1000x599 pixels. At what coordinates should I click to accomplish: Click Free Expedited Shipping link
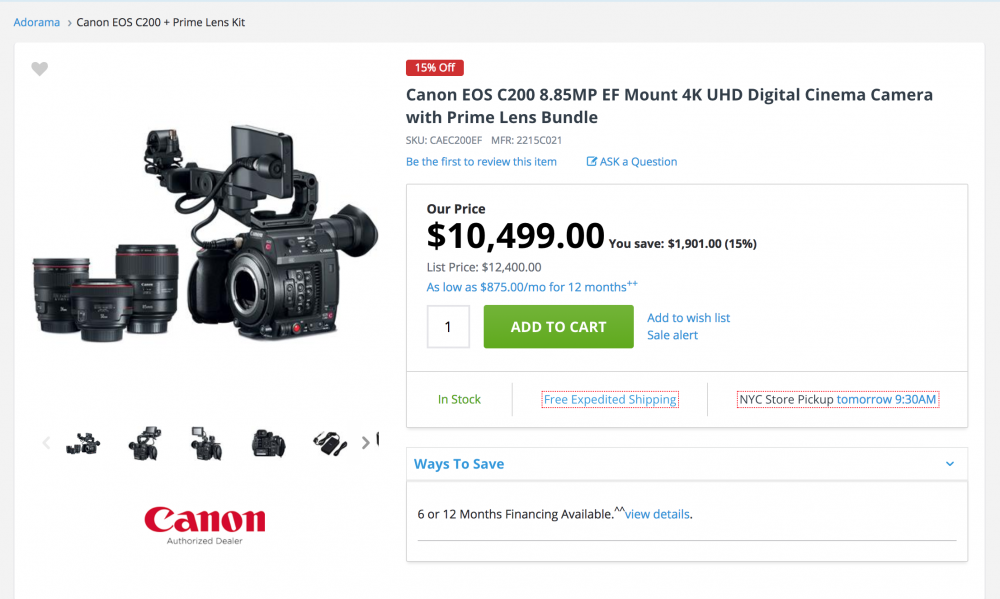[610, 400]
